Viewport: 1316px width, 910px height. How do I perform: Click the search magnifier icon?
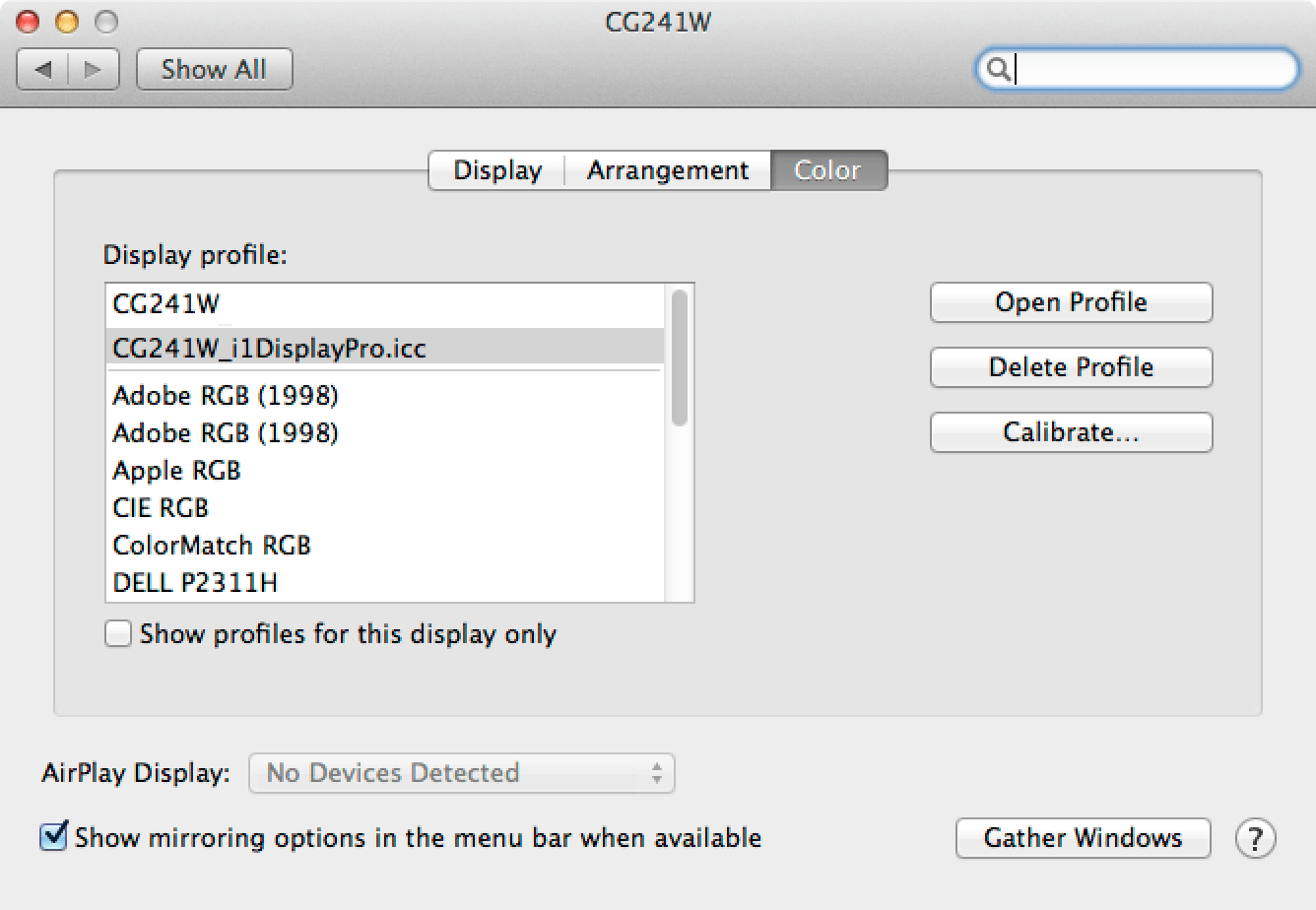998,70
